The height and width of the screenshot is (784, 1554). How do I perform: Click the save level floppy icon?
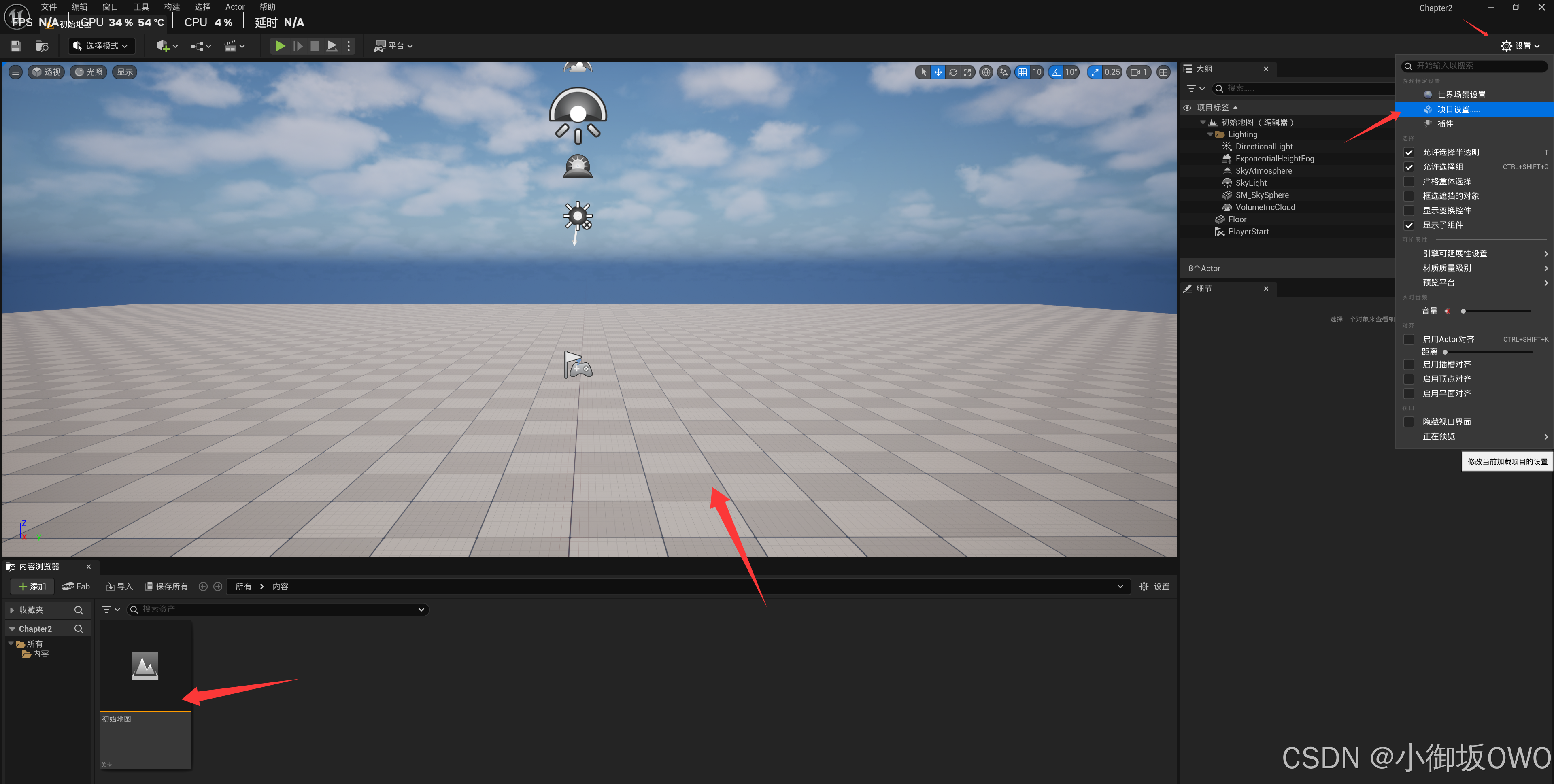16,46
